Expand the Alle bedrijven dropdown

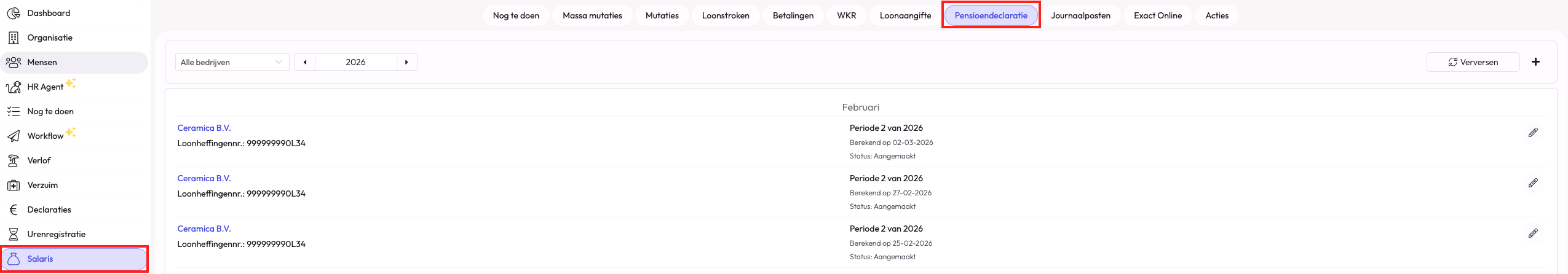coord(232,62)
